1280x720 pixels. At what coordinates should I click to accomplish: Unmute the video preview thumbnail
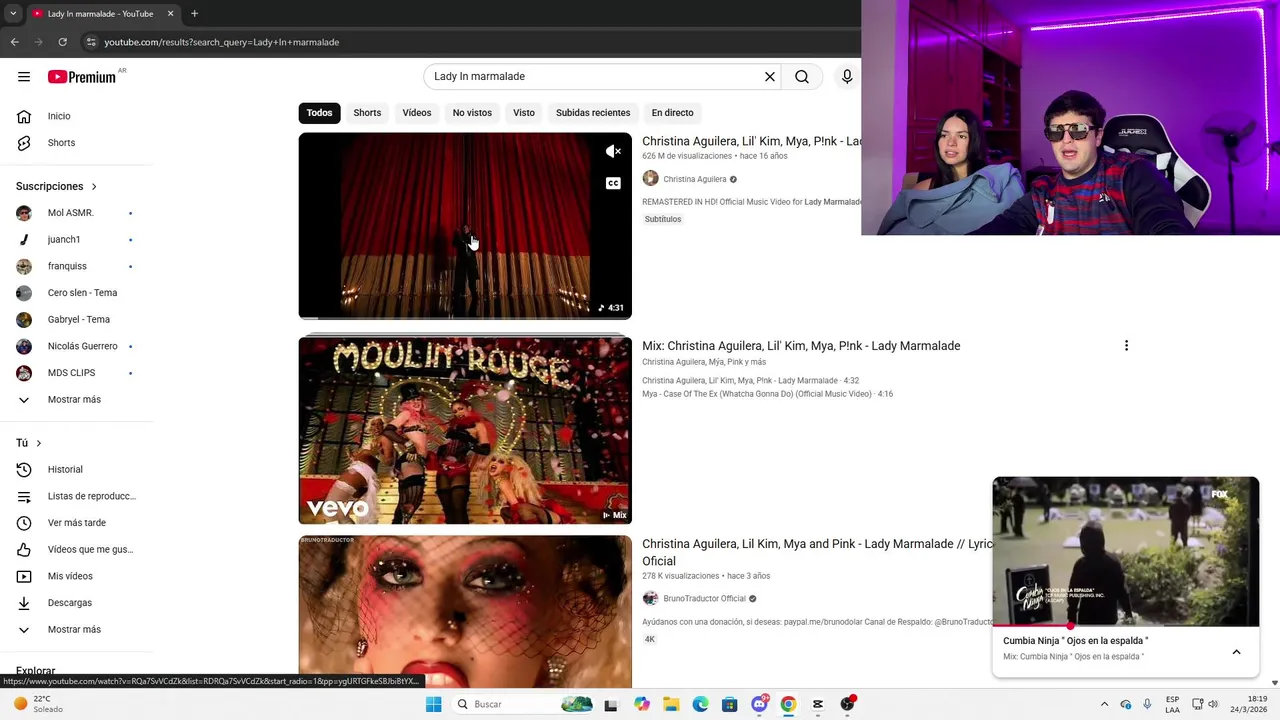[613, 151]
